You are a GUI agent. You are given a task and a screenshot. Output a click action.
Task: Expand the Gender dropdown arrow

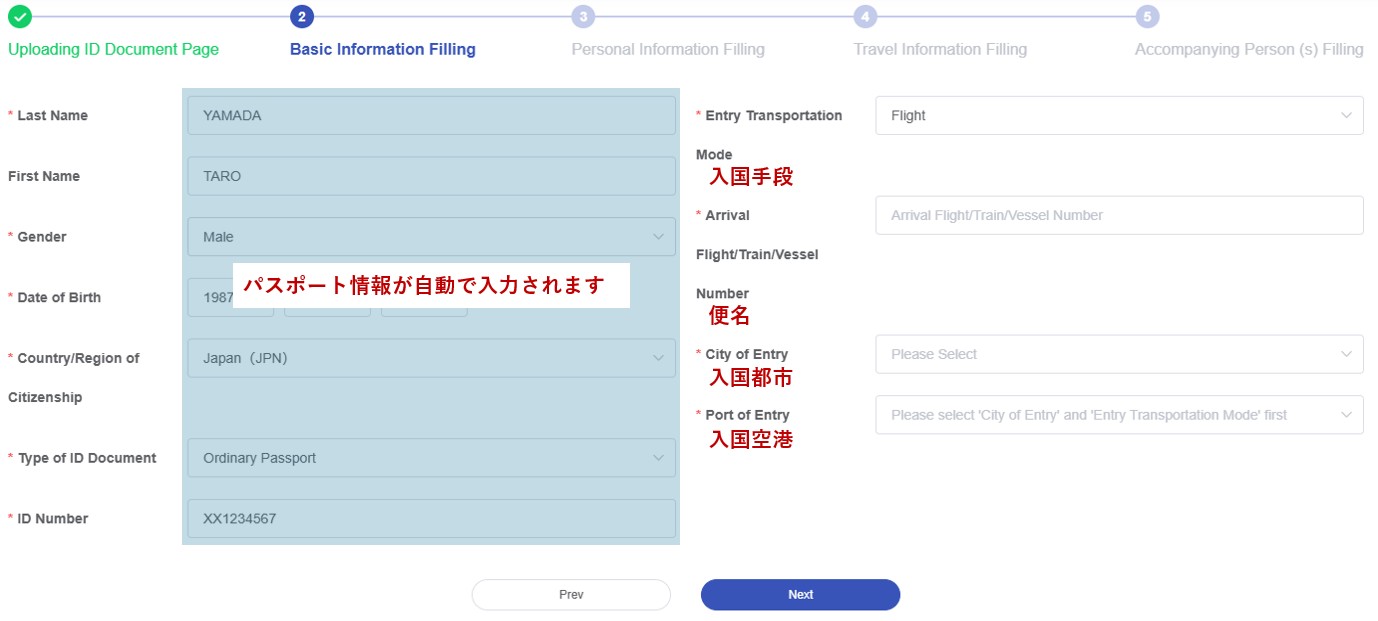point(658,237)
